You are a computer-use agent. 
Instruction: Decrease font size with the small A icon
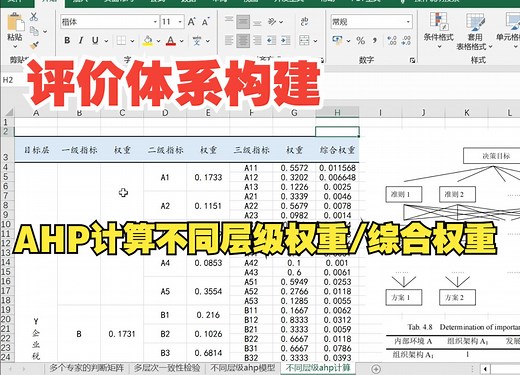click(x=206, y=22)
